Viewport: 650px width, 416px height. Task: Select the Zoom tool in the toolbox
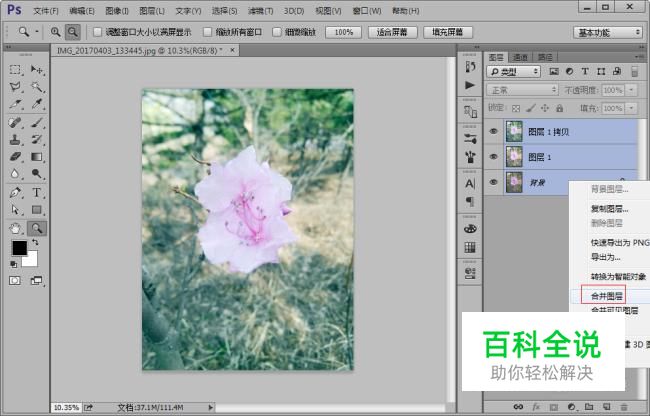click(37, 228)
